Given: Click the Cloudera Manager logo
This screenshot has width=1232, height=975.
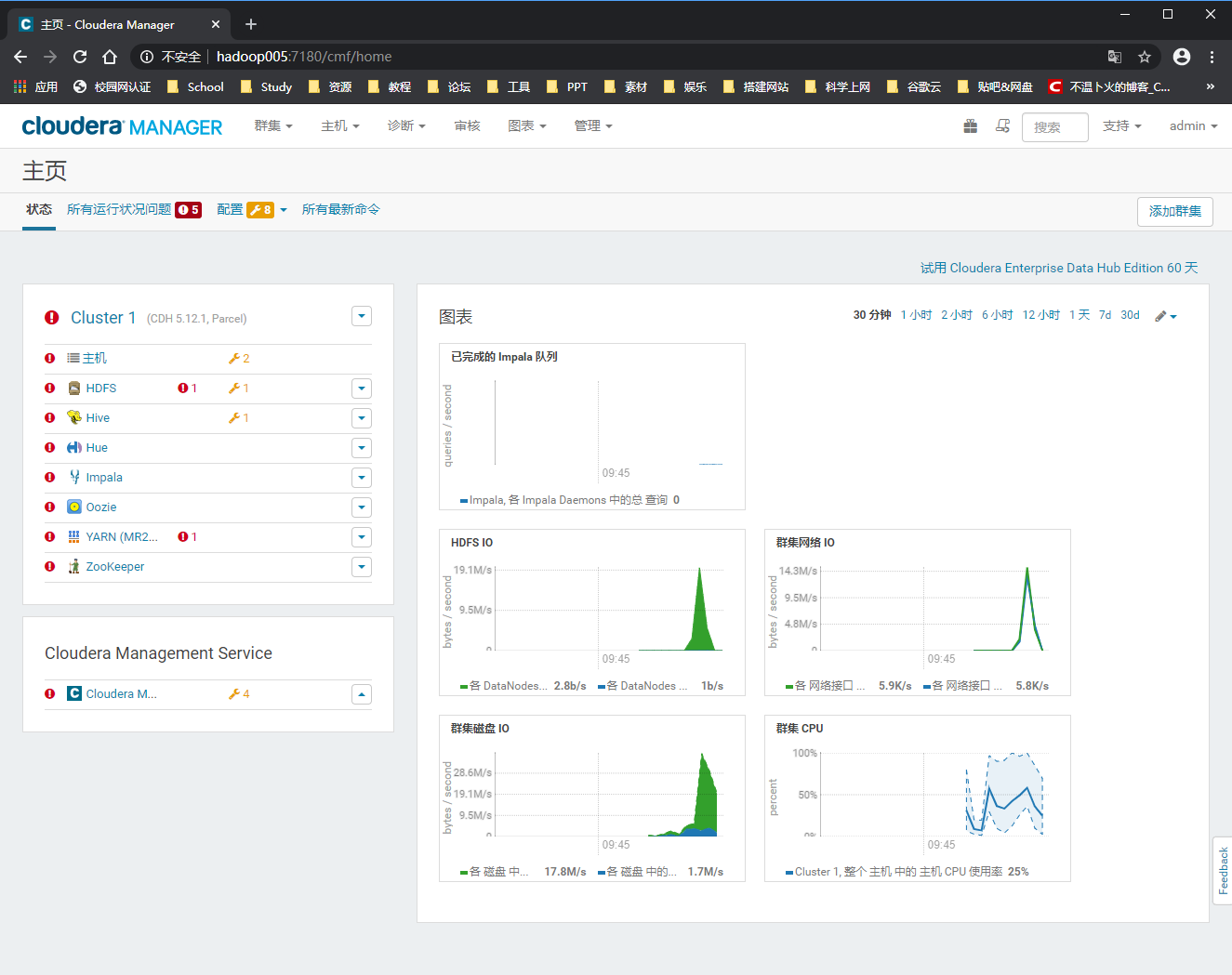Looking at the screenshot, I should click(122, 126).
